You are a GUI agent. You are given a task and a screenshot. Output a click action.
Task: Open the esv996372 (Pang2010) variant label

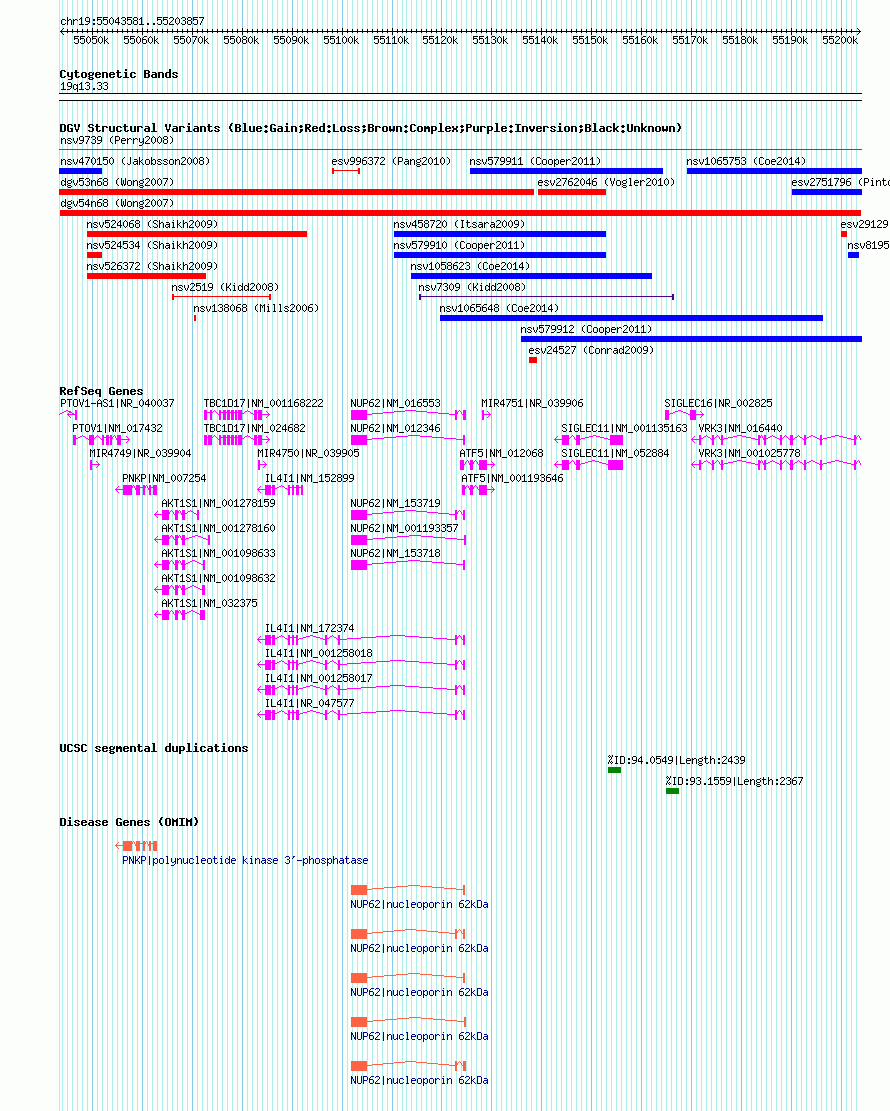pyautogui.click(x=391, y=161)
